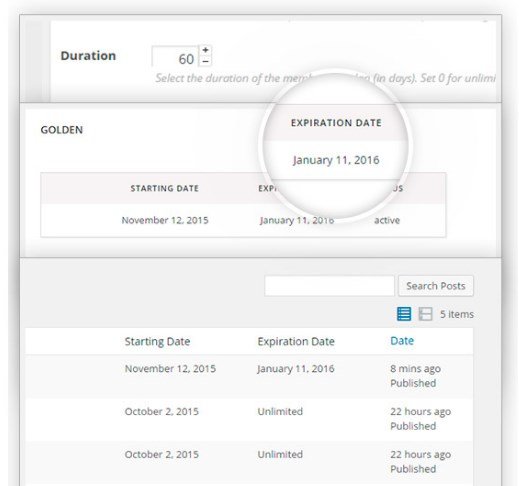
Task: Click the 8 mins ago Published cell
Action: (x=416, y=376)
